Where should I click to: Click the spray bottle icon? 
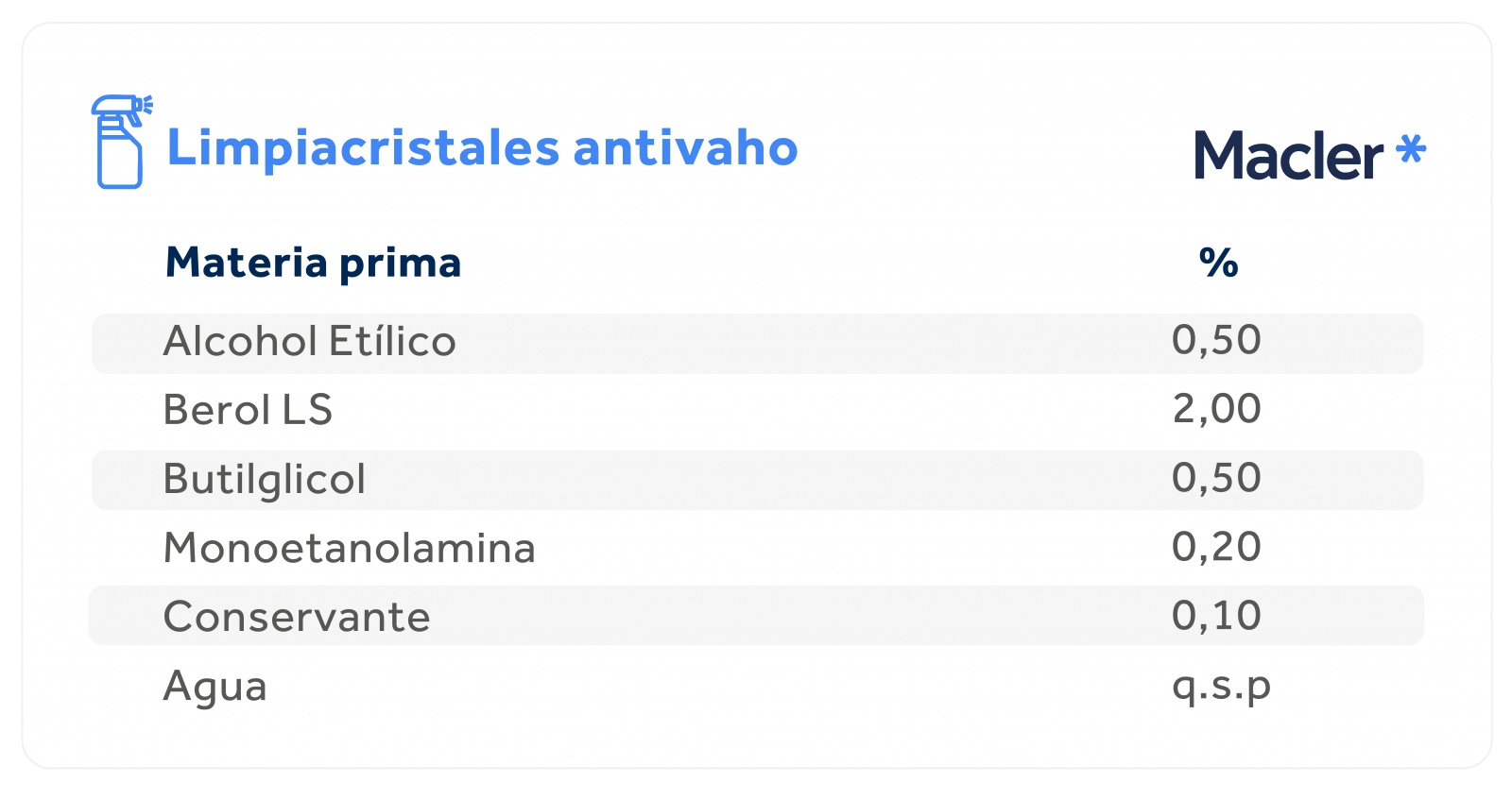[x=121, y=142]
